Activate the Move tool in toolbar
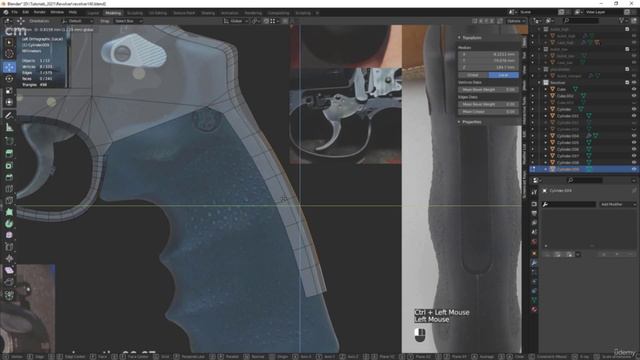This screenshot has height=360, width=640. click(9, 67)
